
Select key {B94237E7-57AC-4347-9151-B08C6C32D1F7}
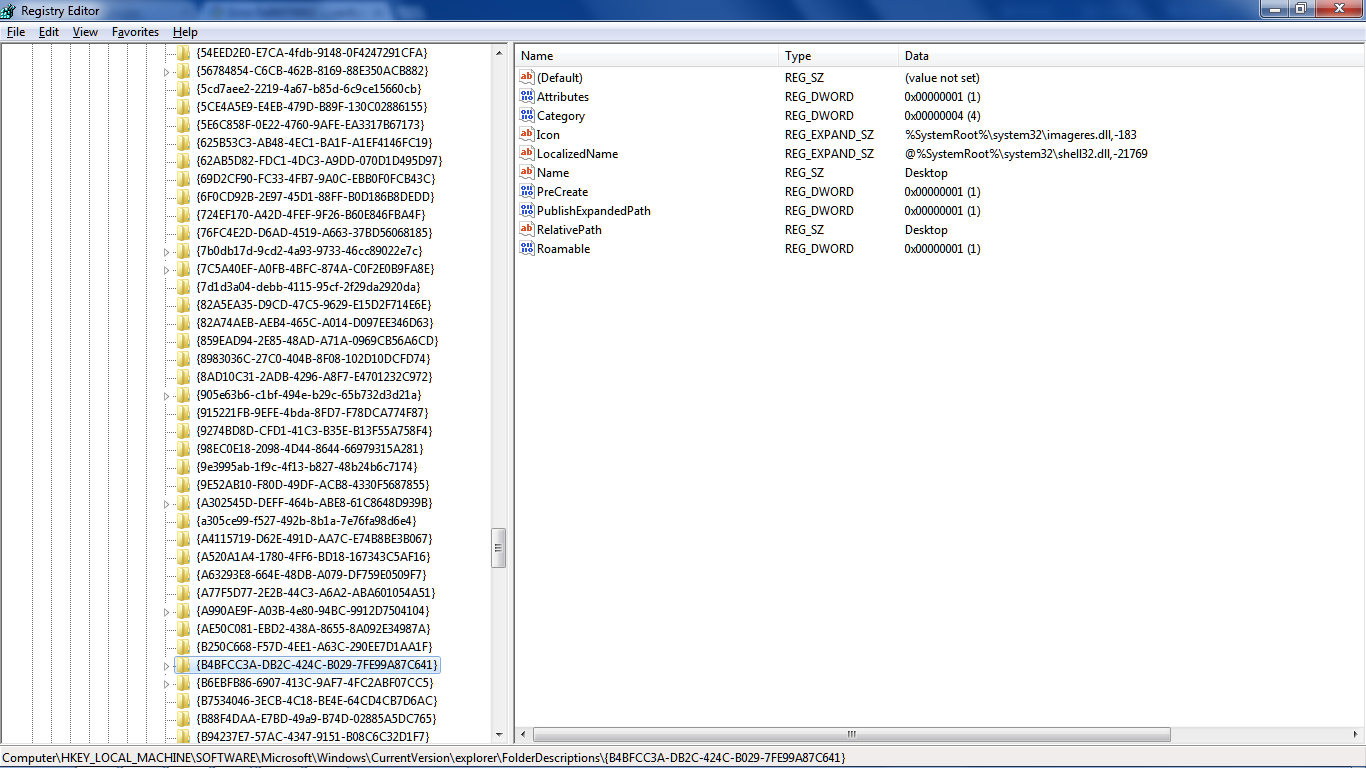pos(313,736)
